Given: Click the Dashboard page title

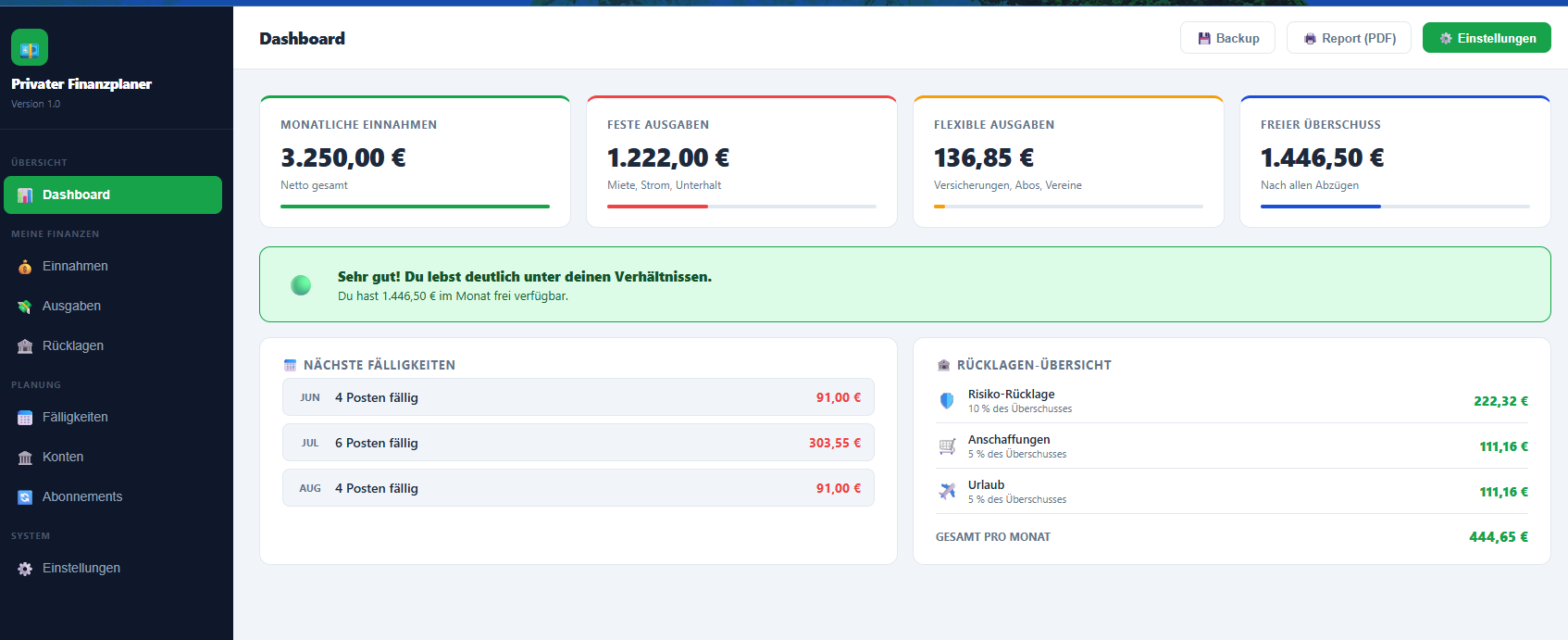Looking at the screenshot, I should click(302, 38).
